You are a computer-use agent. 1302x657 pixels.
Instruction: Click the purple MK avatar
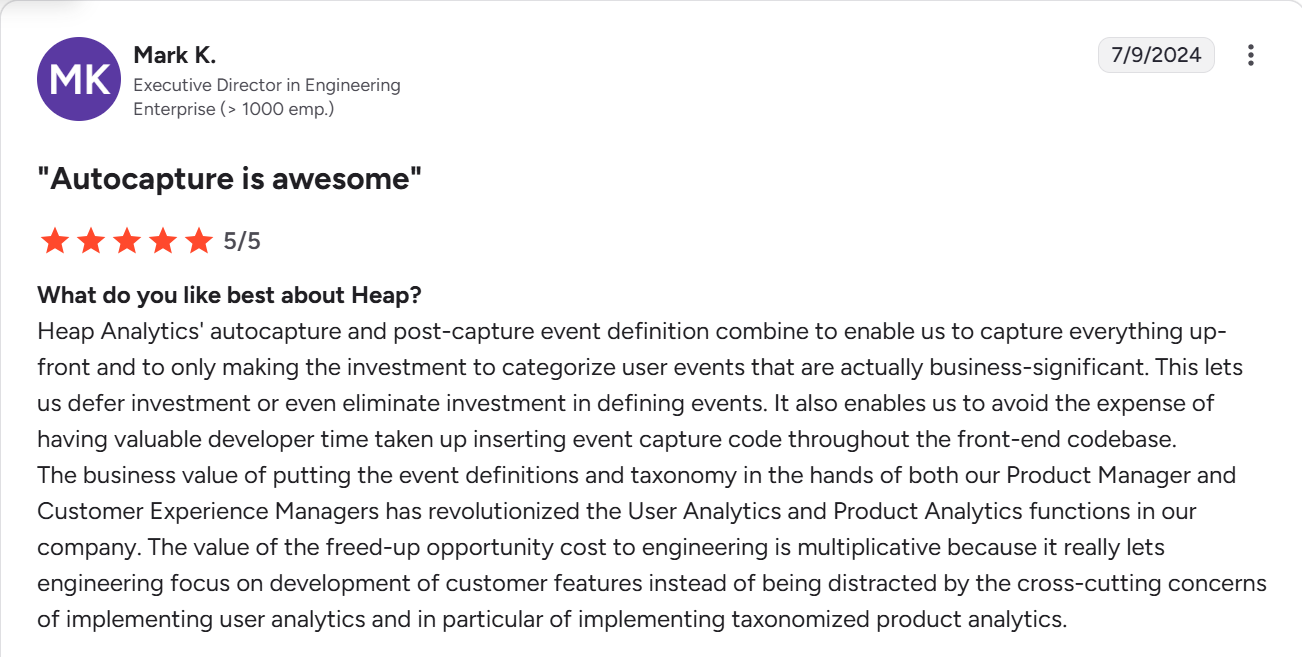coord(79,80)
